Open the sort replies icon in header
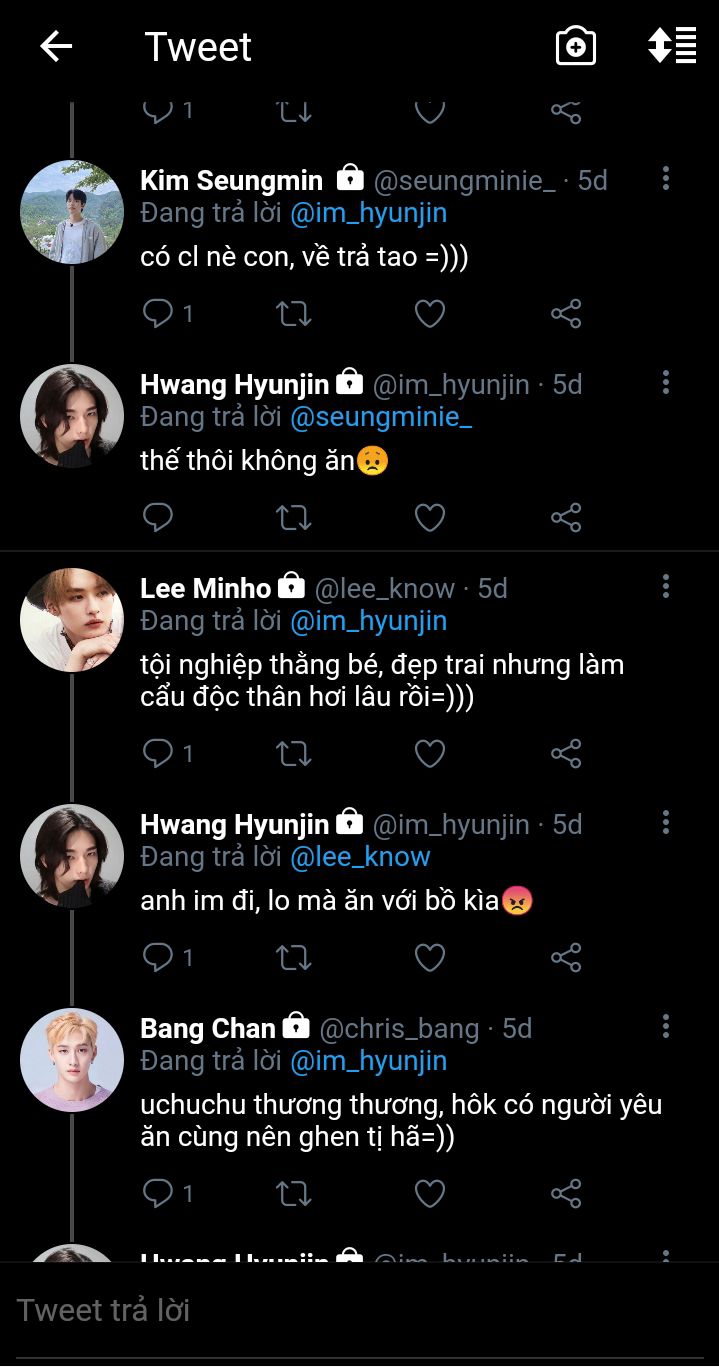Viewport: 719px width, 1367px height. 672,46
